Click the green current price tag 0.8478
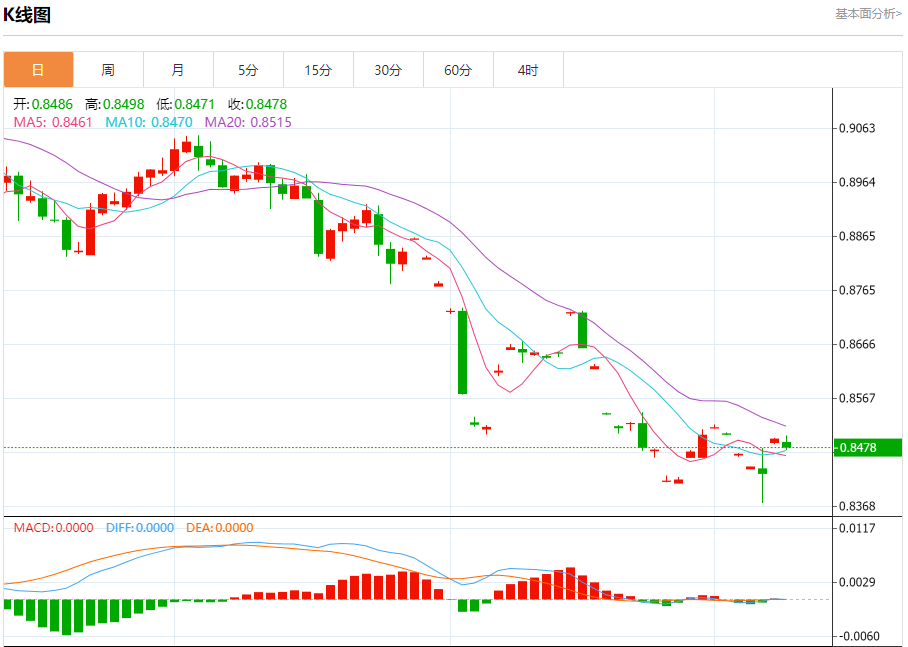This screenshot has width=908, height=647. 867,448
